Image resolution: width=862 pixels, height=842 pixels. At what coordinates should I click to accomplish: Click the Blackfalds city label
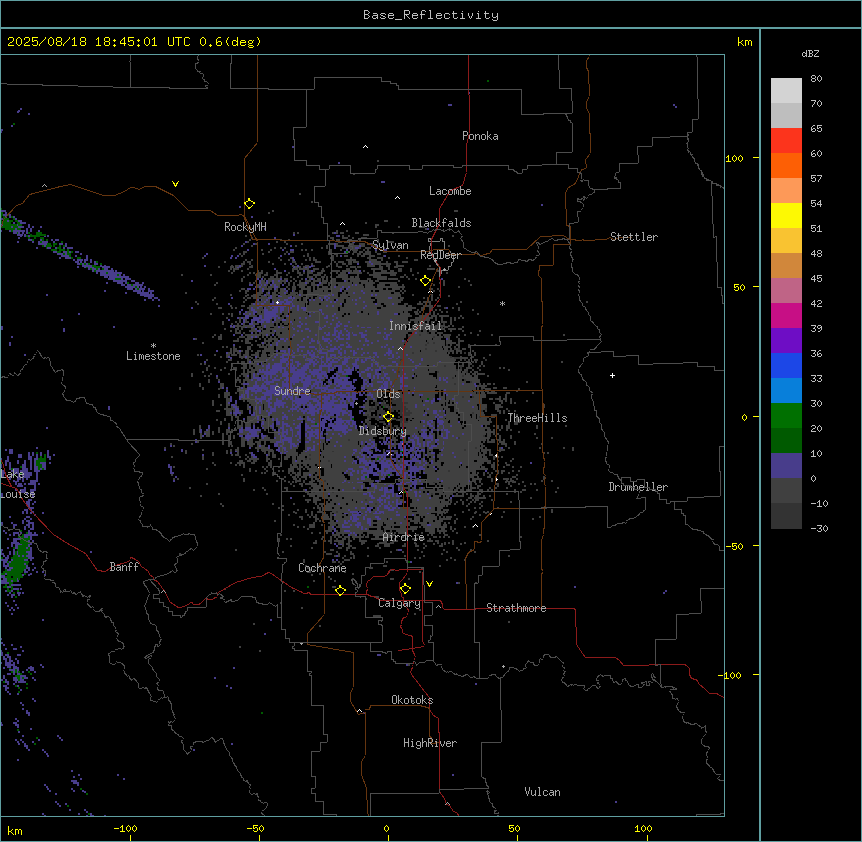point(441,223)
